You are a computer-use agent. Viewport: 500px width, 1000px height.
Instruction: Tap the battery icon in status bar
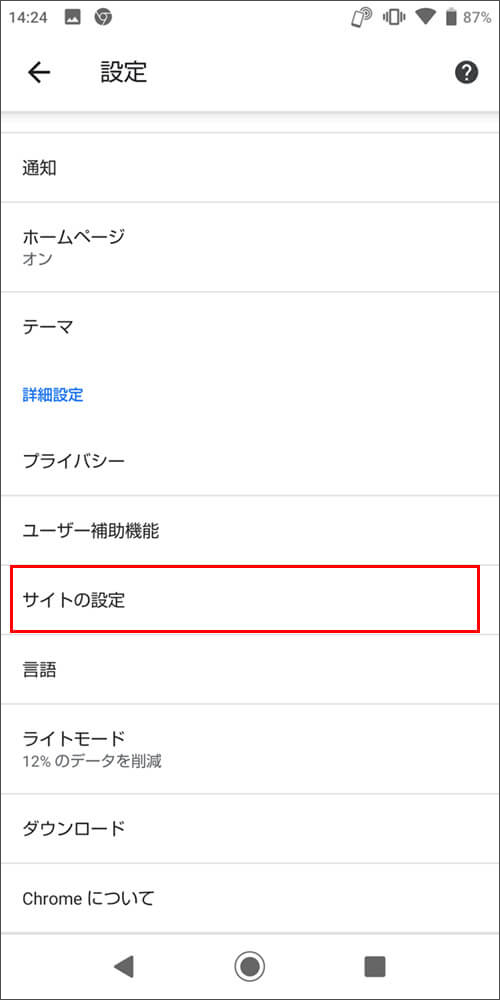point(452,18)
